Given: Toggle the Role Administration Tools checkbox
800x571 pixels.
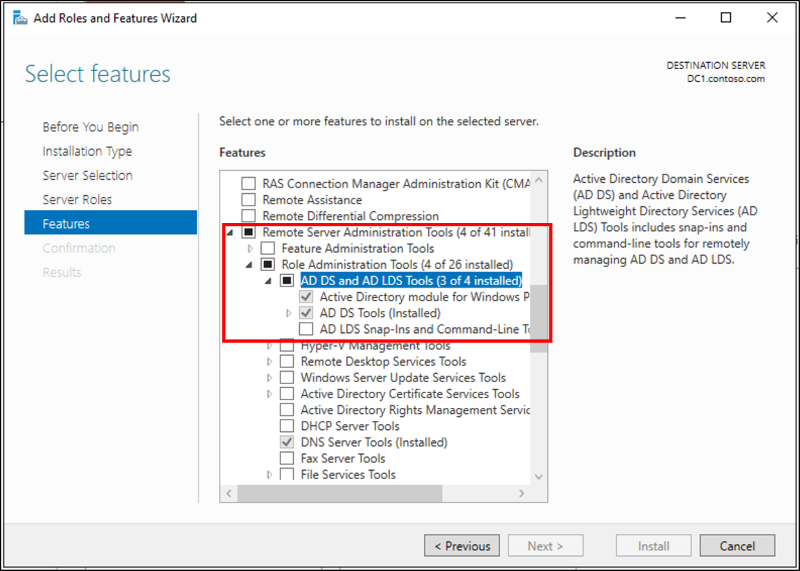Looking at the screenshot, I should pyautogui.click(x=268, y=264).
